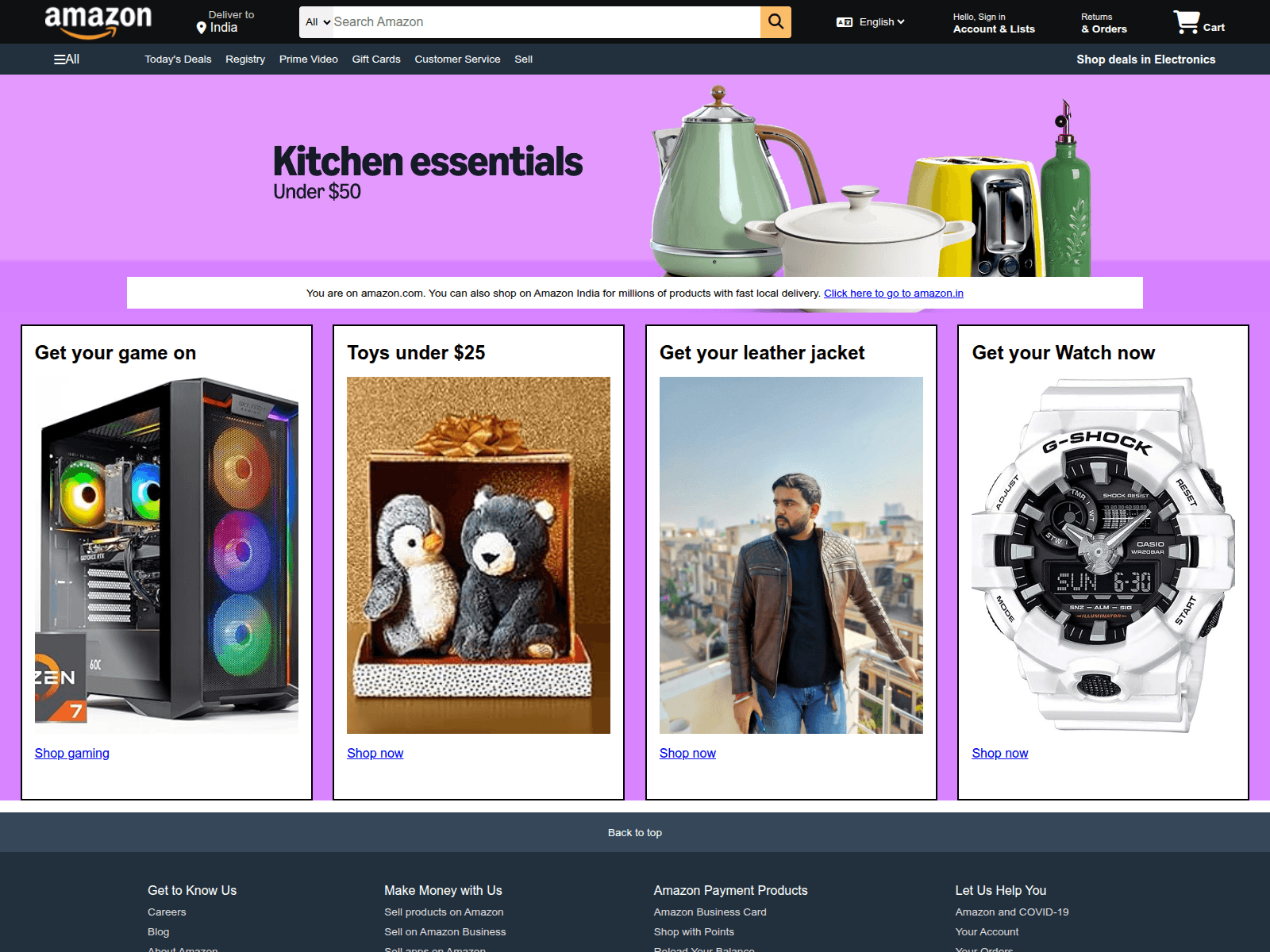1270x952 pixels.
Task: Click the language flag icon
Action: tap(845, 22)
